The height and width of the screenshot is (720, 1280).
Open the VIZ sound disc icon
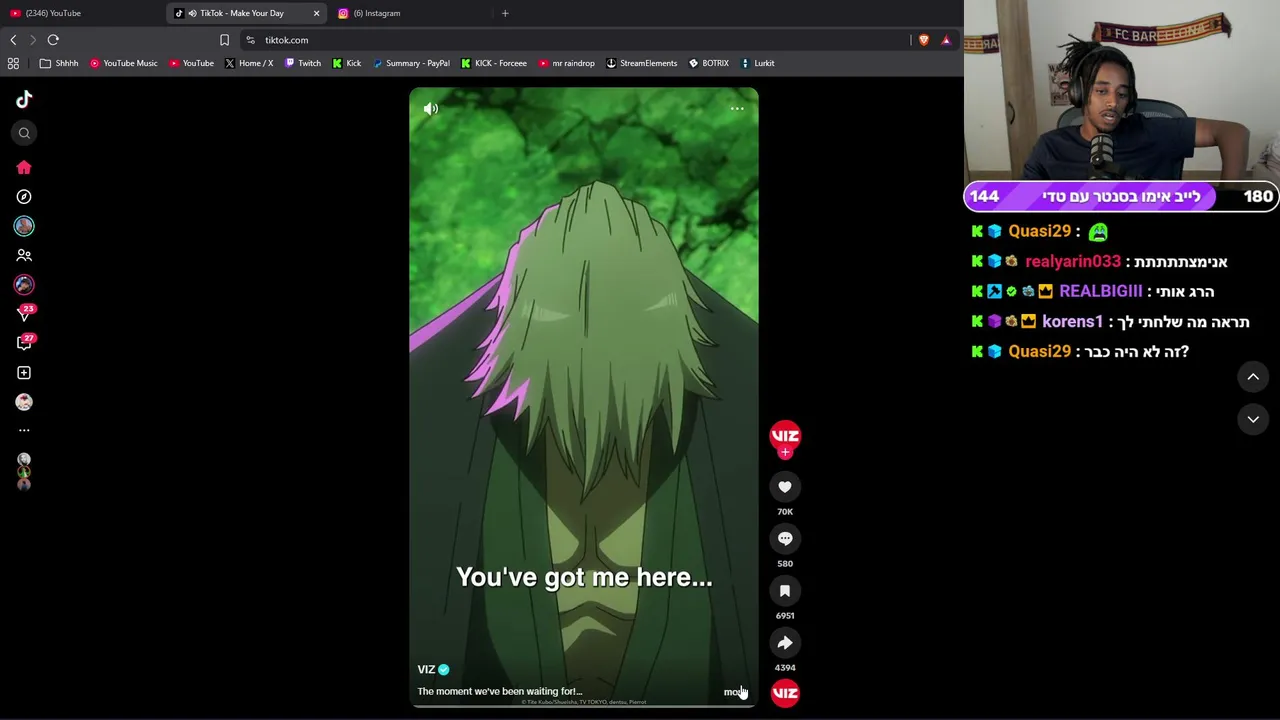click(x=785, y=693)
